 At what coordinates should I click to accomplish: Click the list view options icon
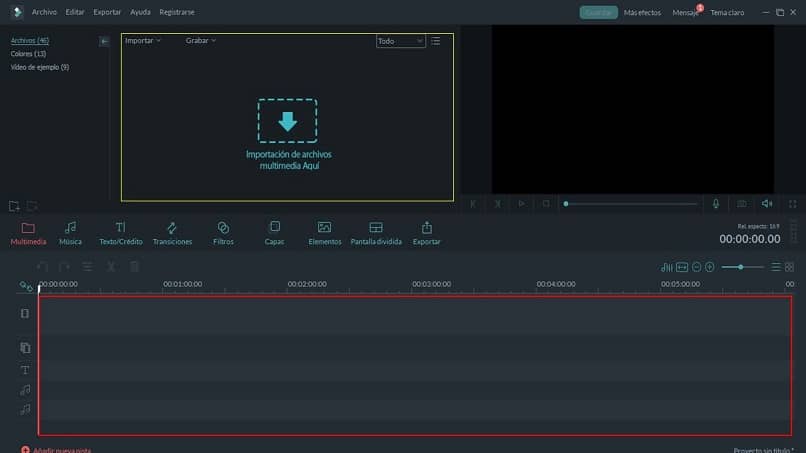click(x=435, y=41)
